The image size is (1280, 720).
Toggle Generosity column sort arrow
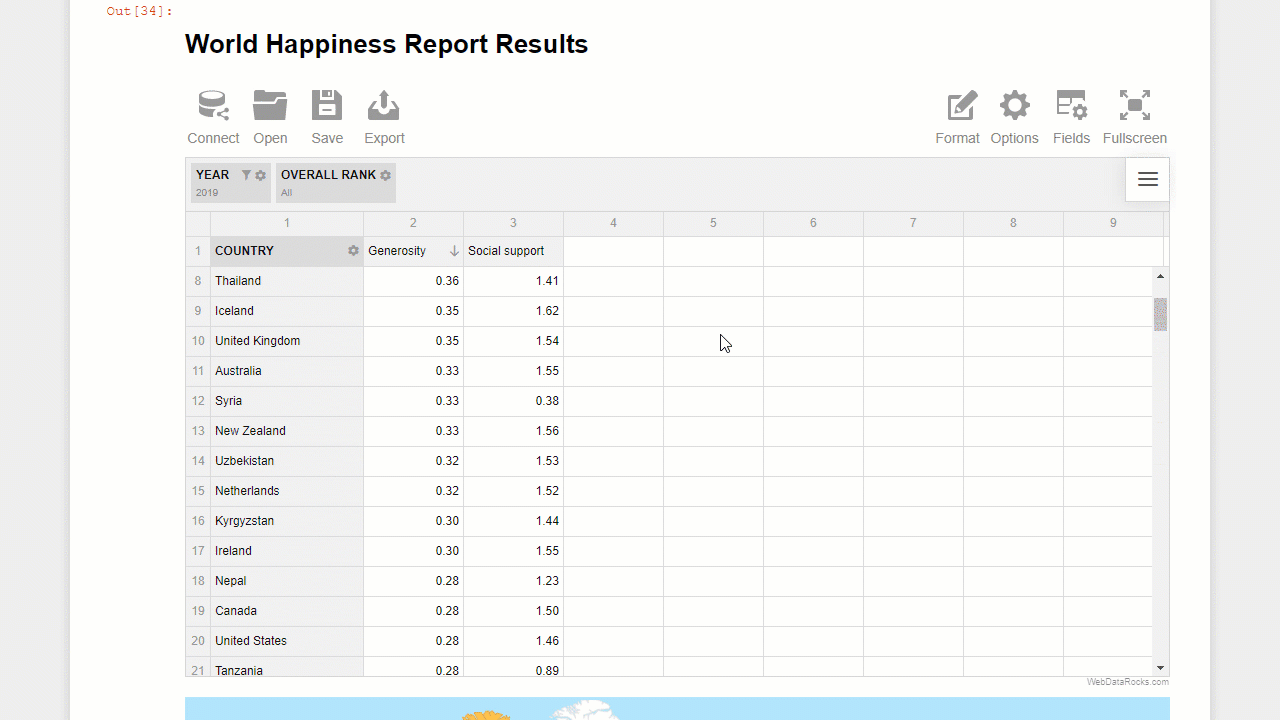[454, 251]
